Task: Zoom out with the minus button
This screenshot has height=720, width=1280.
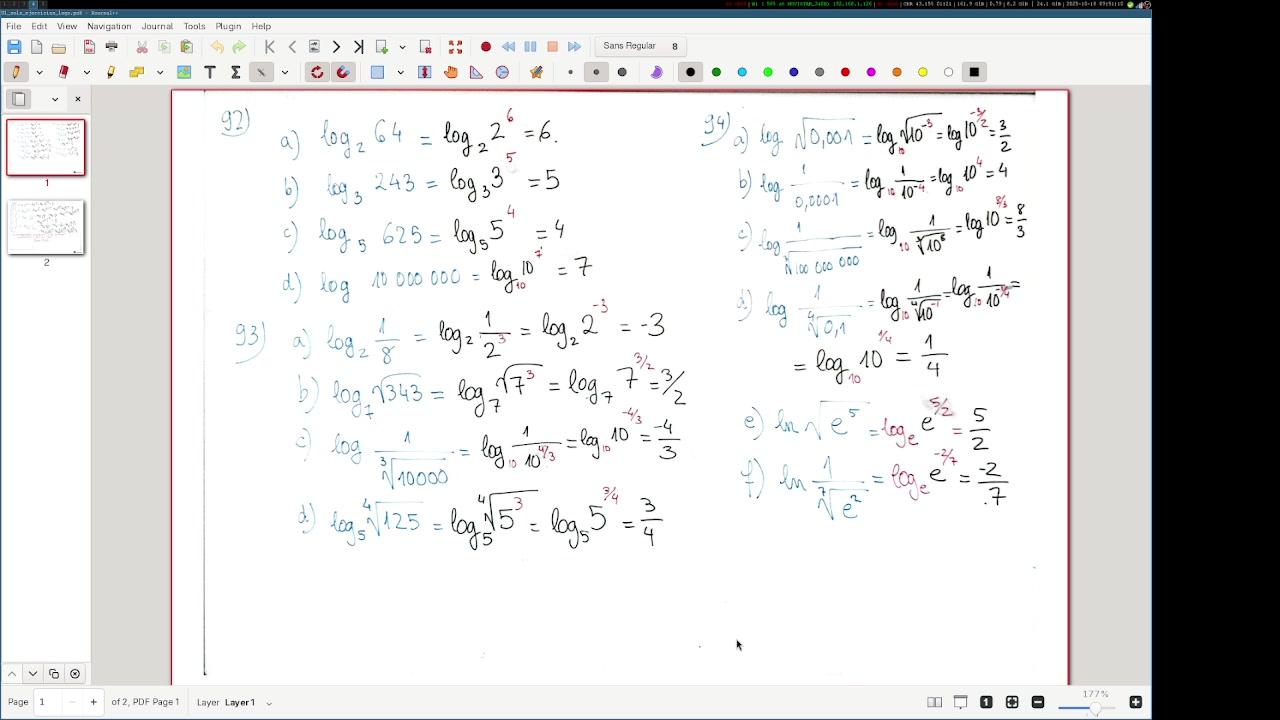Action: point(1038,702)
